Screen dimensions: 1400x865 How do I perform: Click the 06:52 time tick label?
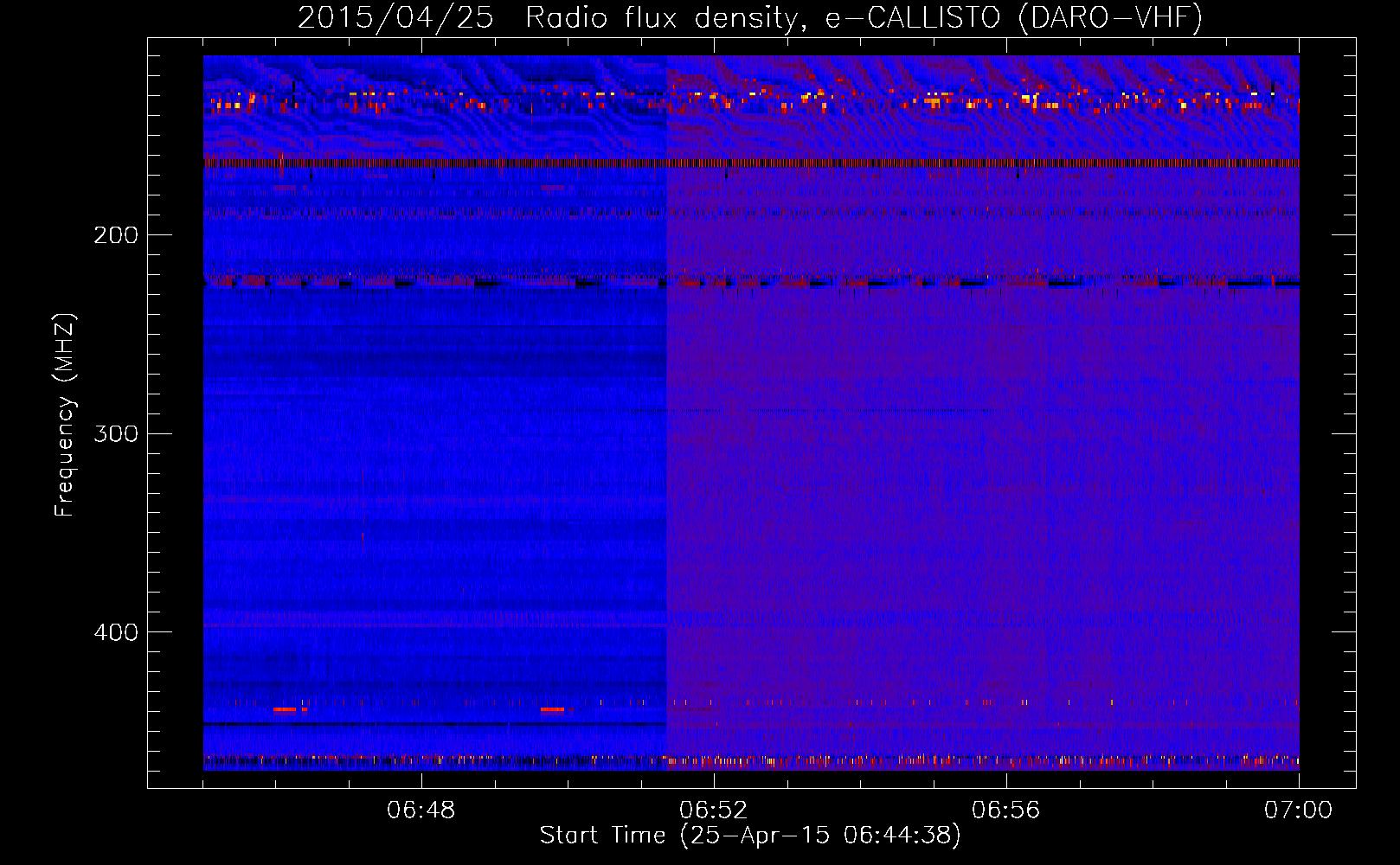(714, 811)
